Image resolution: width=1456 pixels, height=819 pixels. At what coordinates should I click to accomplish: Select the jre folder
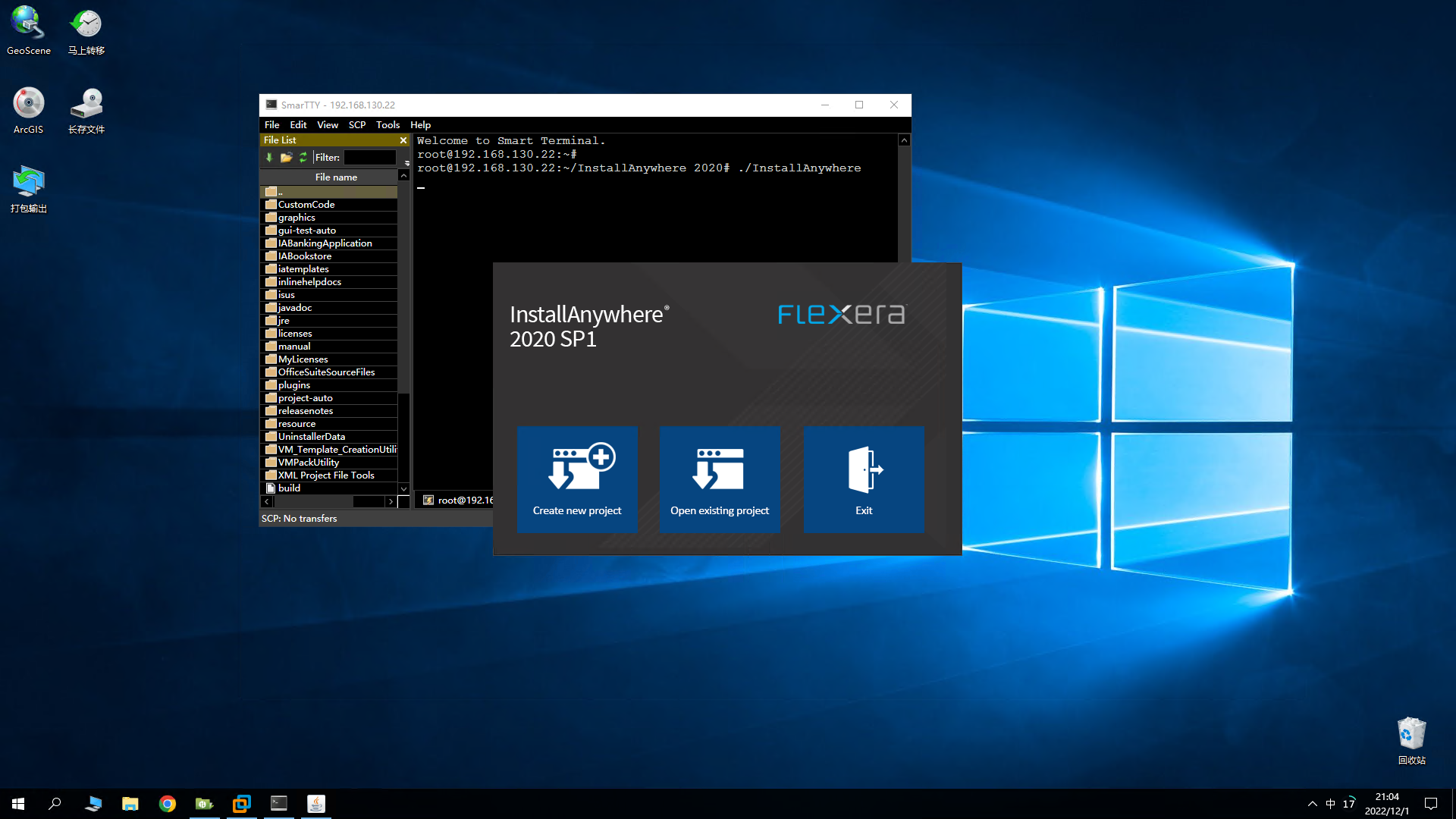tap(329, 321)
